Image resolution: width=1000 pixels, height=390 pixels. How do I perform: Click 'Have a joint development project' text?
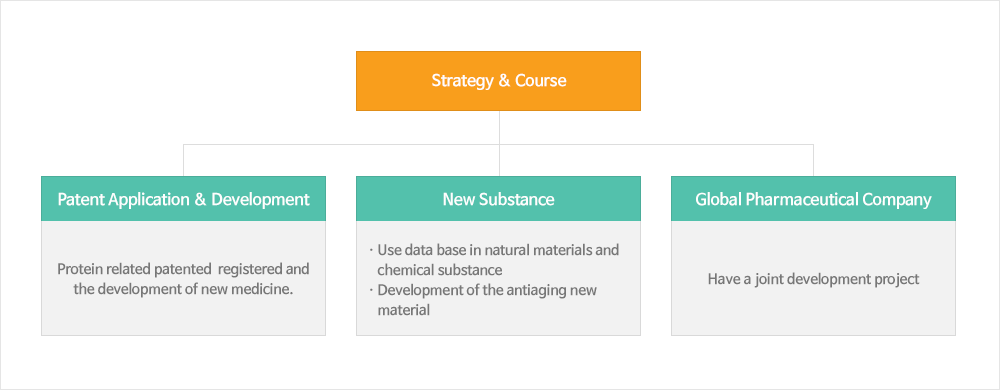pos(813,279)
